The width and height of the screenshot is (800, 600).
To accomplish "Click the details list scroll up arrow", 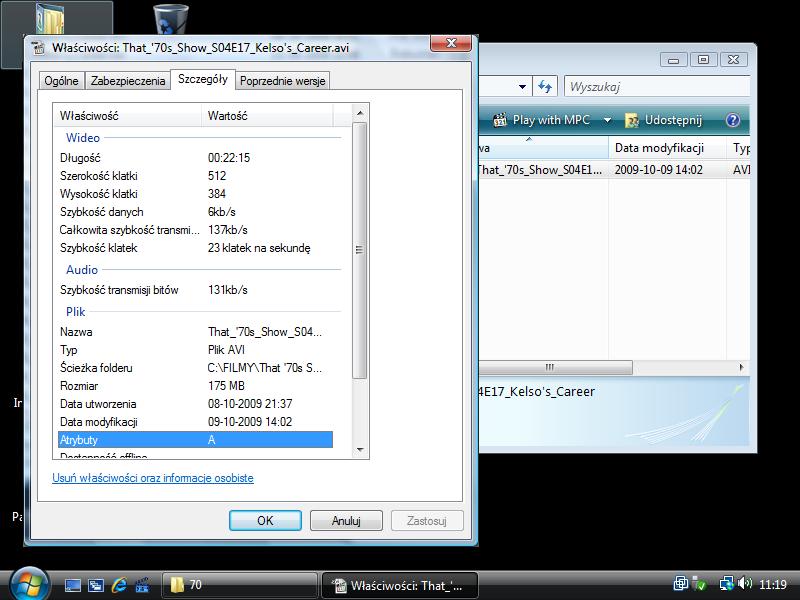I will pos(360,113).
